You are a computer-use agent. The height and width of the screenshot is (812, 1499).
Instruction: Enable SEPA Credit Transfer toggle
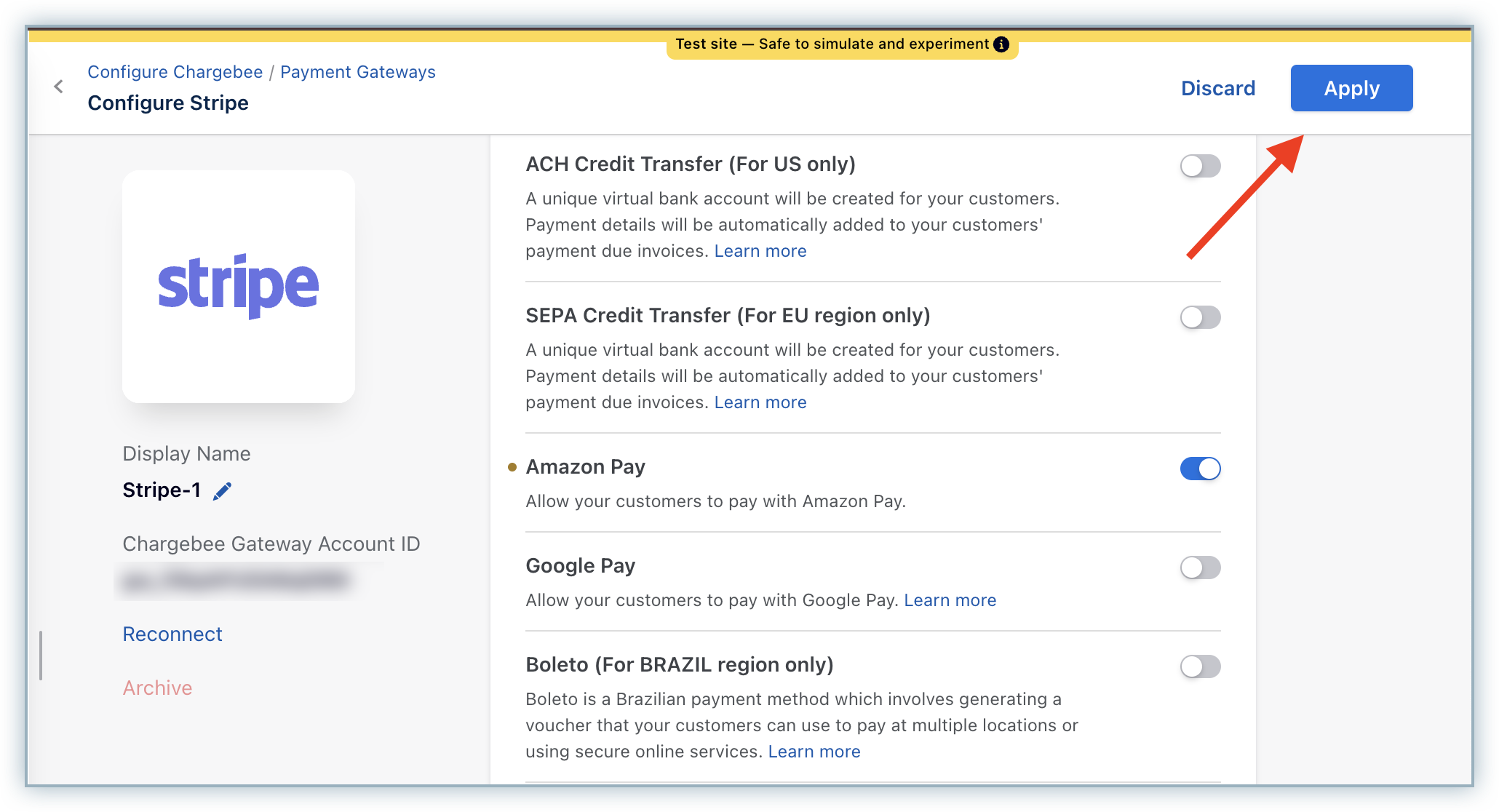coord(1200,317)
